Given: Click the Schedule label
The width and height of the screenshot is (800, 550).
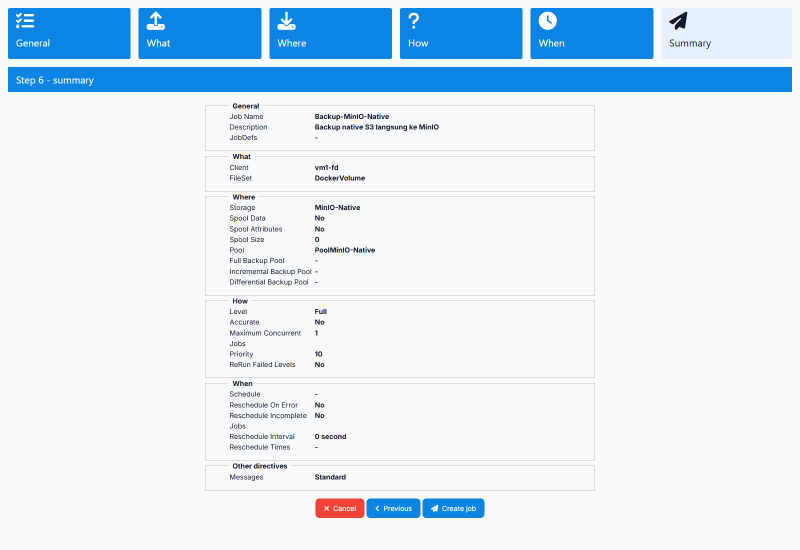Looking at the screenshot, I should click(x=245, y=394).
